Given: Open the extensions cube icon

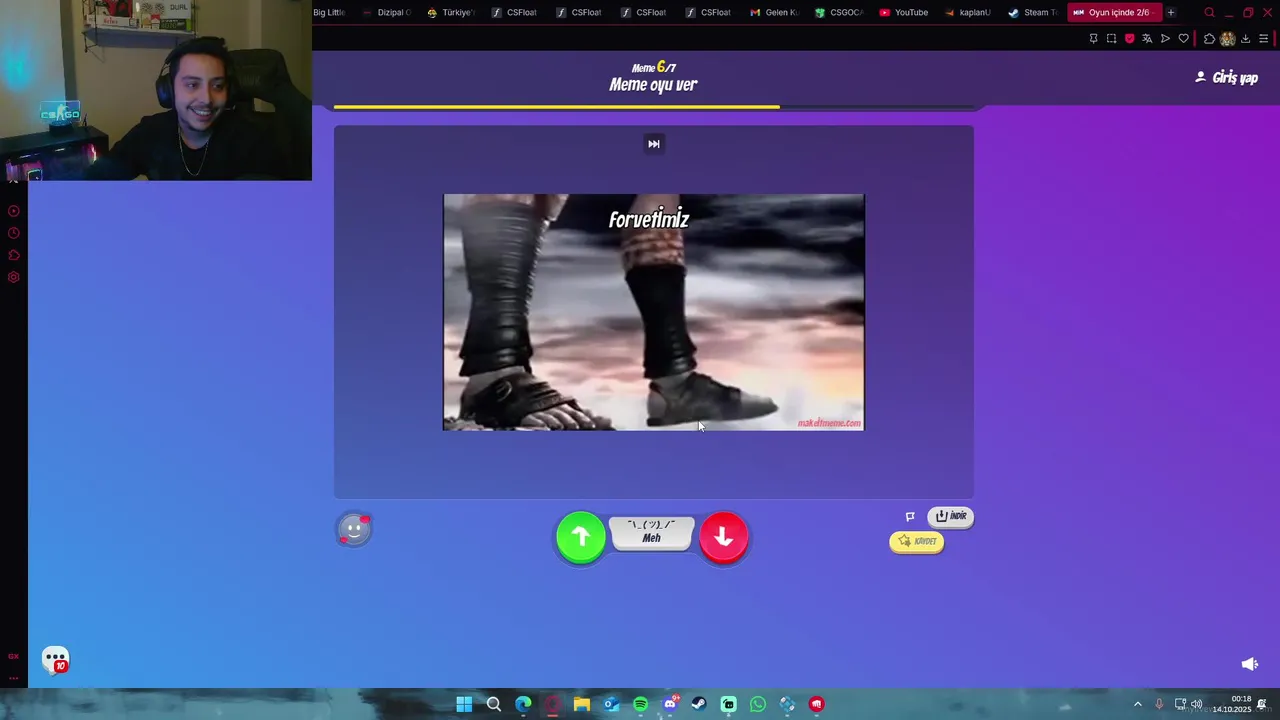Looking at the screenshot, I should pos(1209,39).
